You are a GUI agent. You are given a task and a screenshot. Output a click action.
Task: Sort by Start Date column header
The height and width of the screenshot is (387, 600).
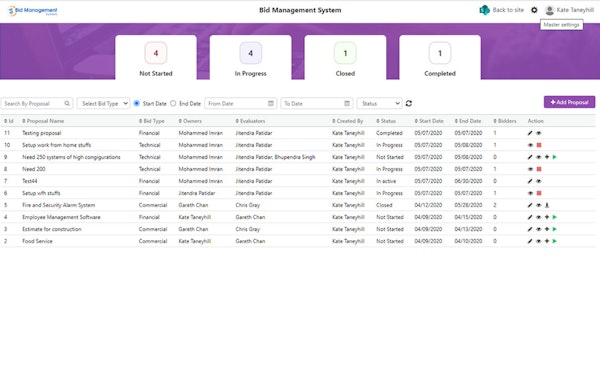click(429, 121)
